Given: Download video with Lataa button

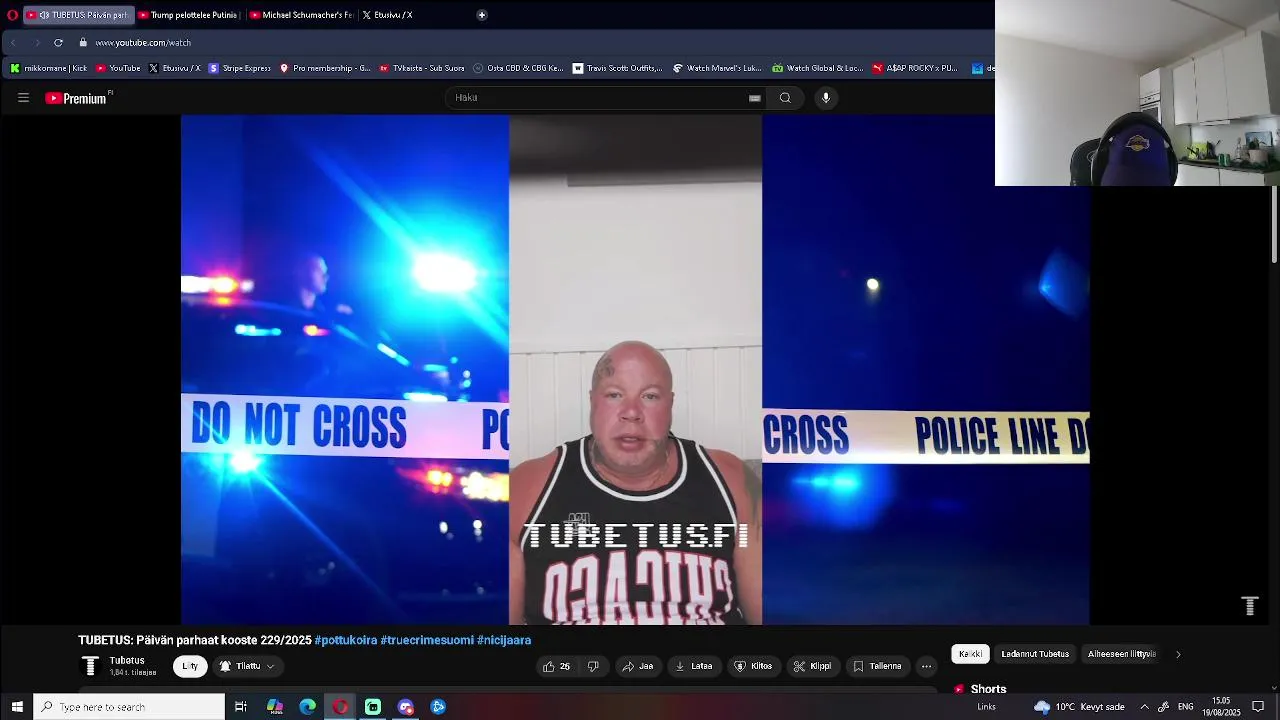Looking at the screenshot, I should (x=694, y=666).
